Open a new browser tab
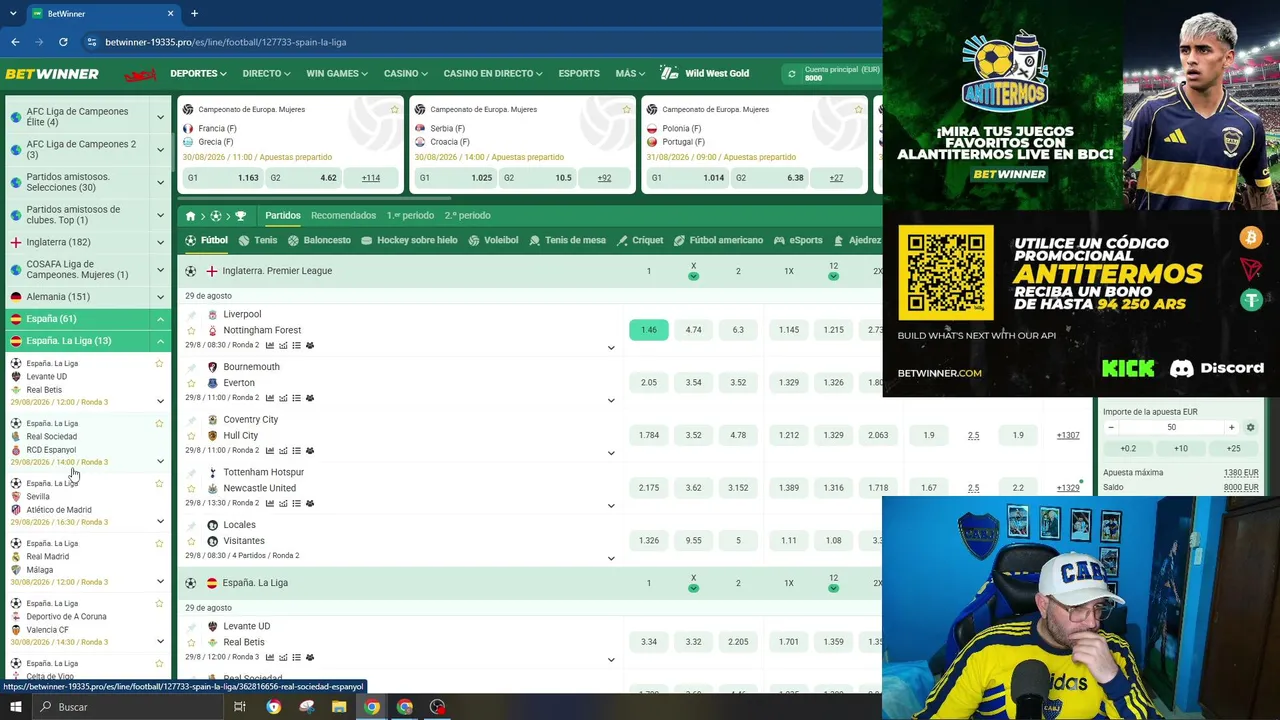The width and height of the screenshot is (1280, 720). click(x=194, y=13)
